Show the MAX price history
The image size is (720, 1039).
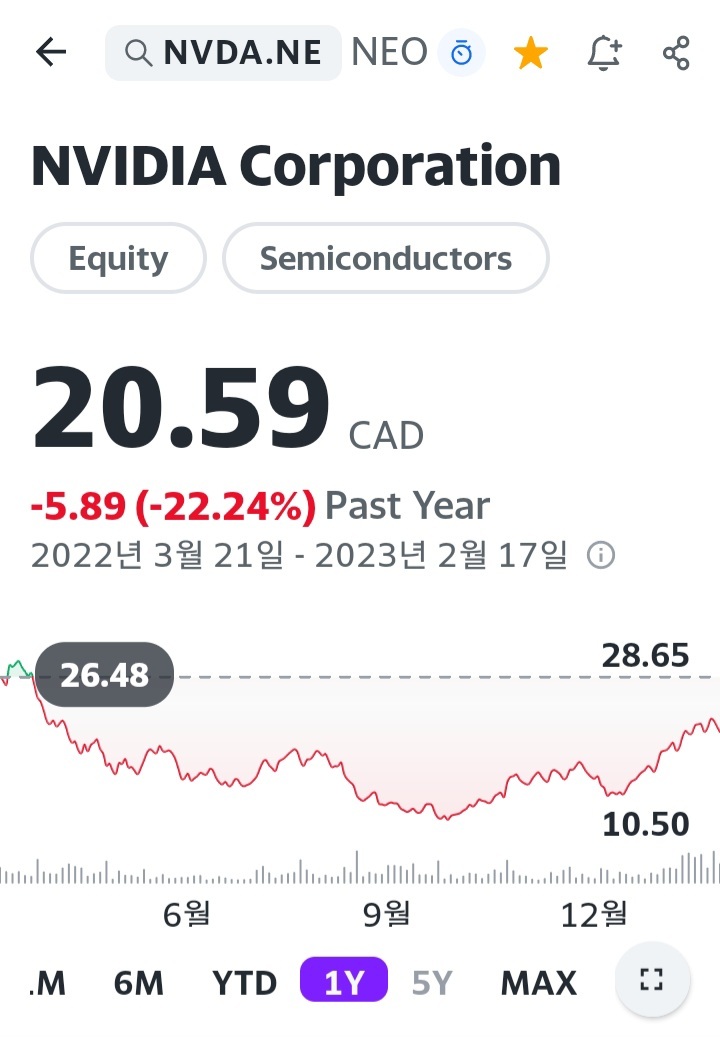(x=538, y=982)
